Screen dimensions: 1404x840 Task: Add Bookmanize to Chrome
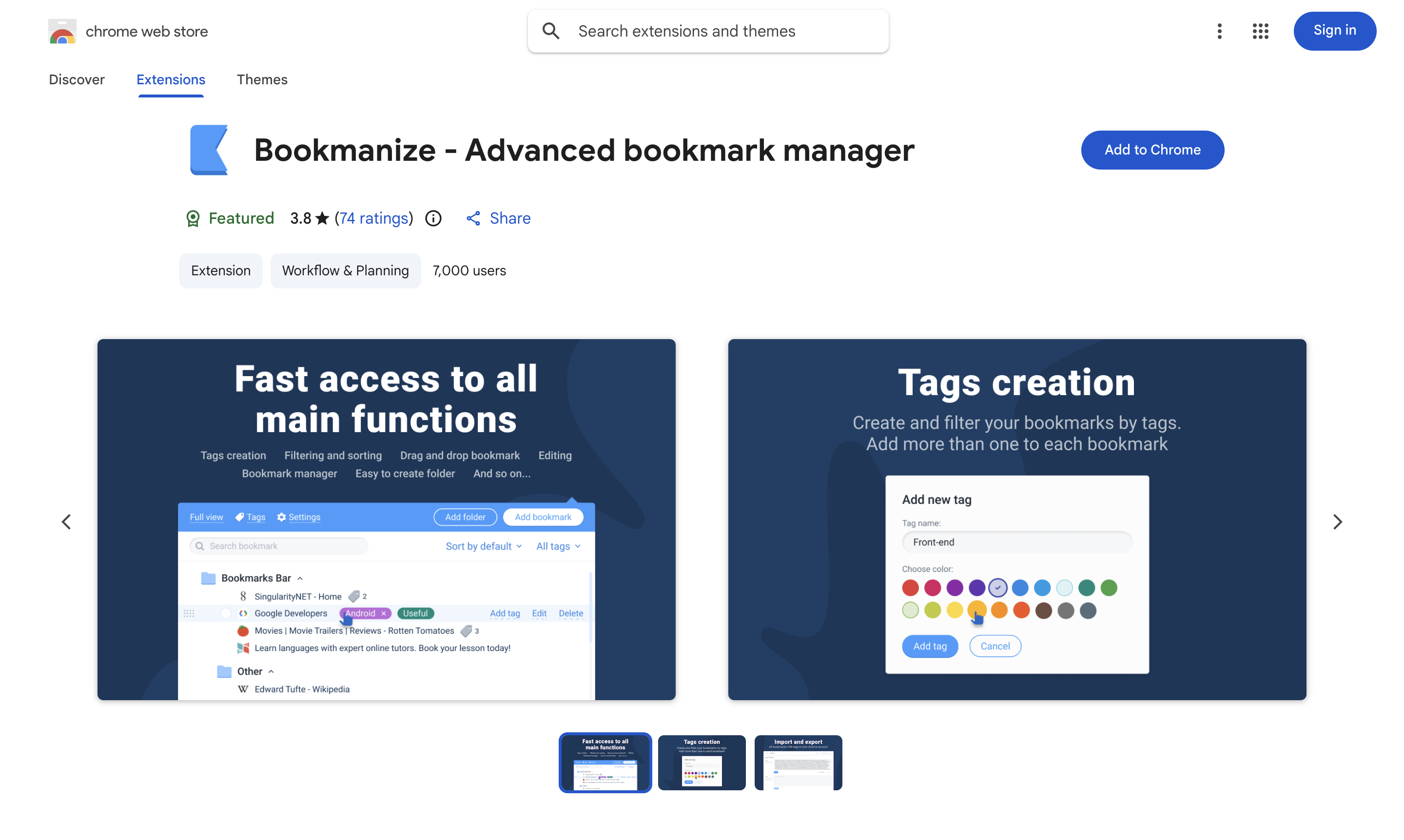point(1152,150)
